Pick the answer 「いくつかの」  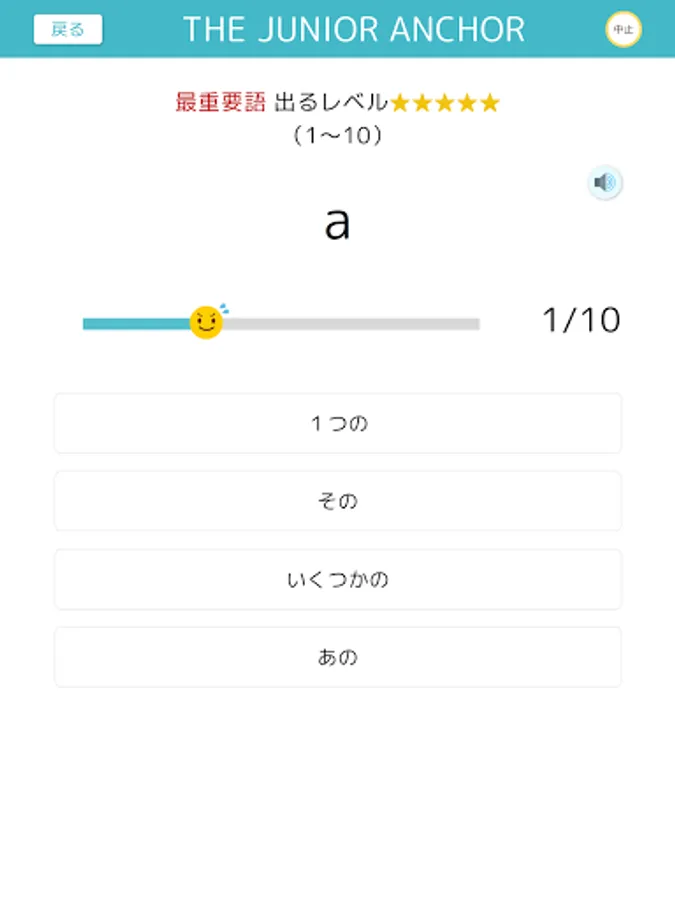338,579
